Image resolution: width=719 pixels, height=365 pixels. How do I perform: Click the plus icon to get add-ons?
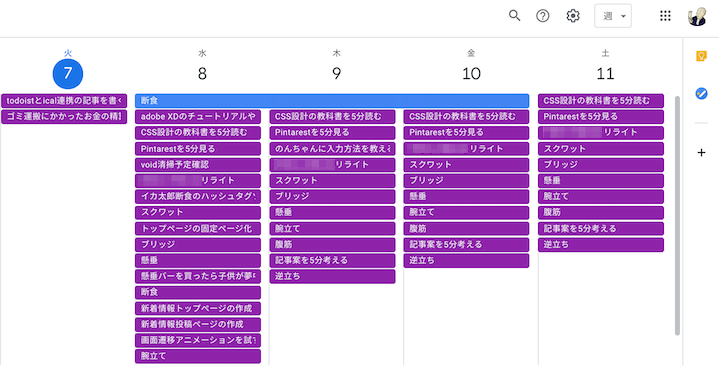click(x=701, y=153)
